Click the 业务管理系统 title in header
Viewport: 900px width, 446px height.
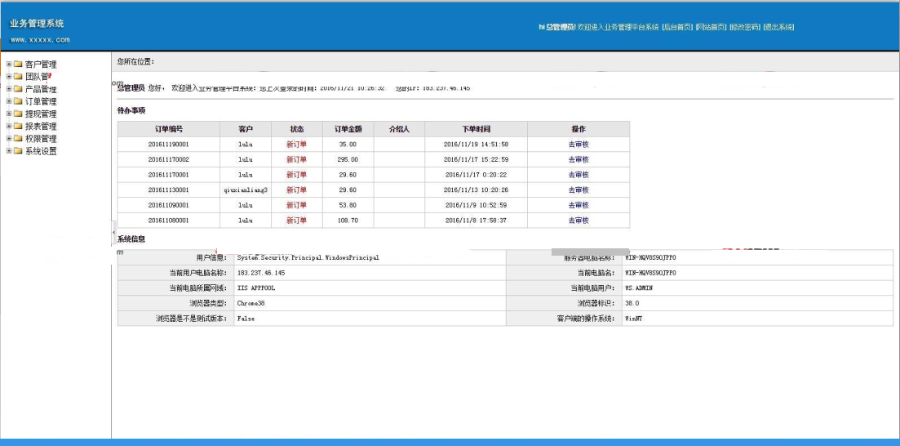coord(37,24)
